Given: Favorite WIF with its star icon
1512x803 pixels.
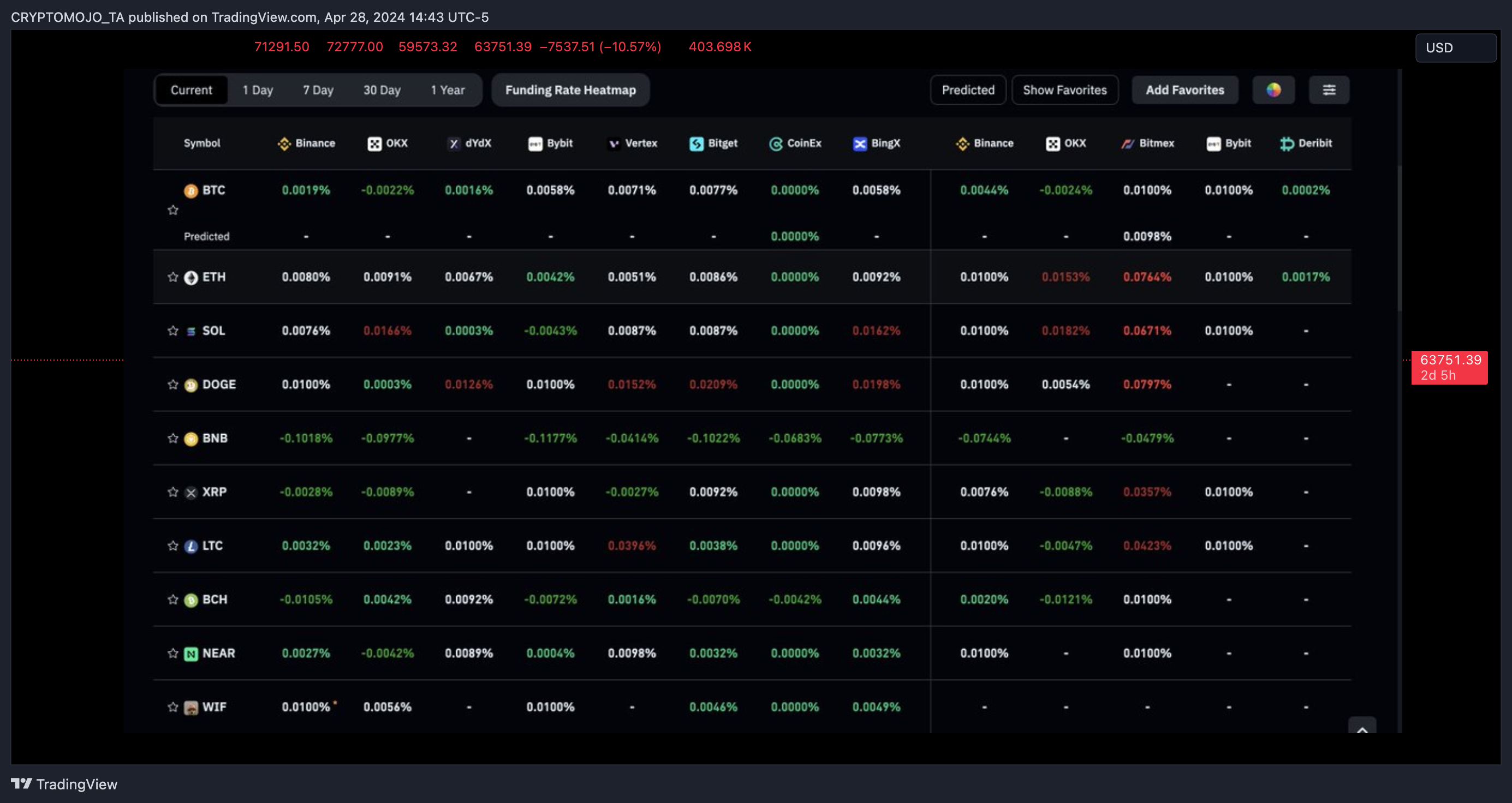Looking at the screenshot, I should point(172,707).
